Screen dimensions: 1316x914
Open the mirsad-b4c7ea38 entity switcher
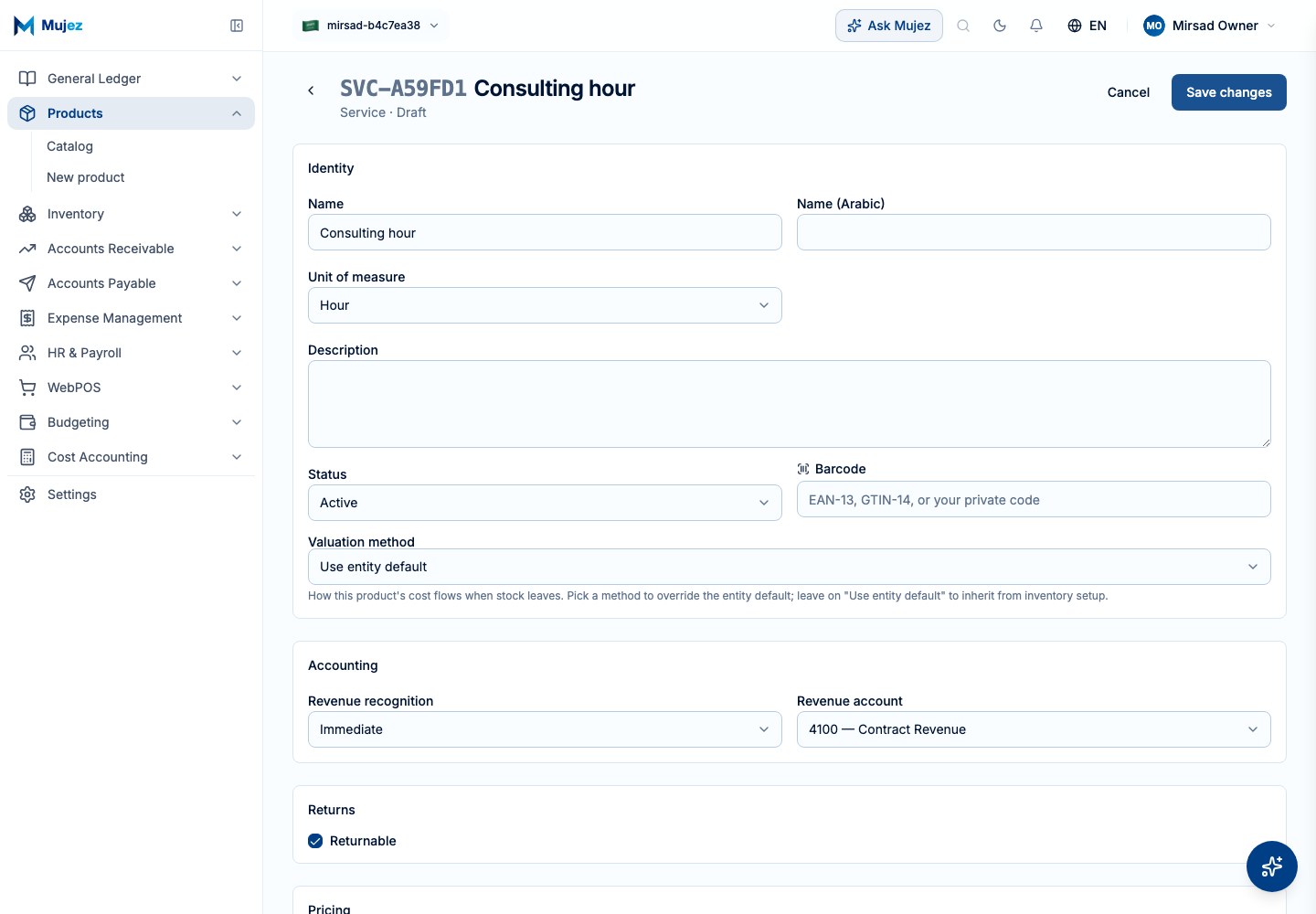point(371,26)
